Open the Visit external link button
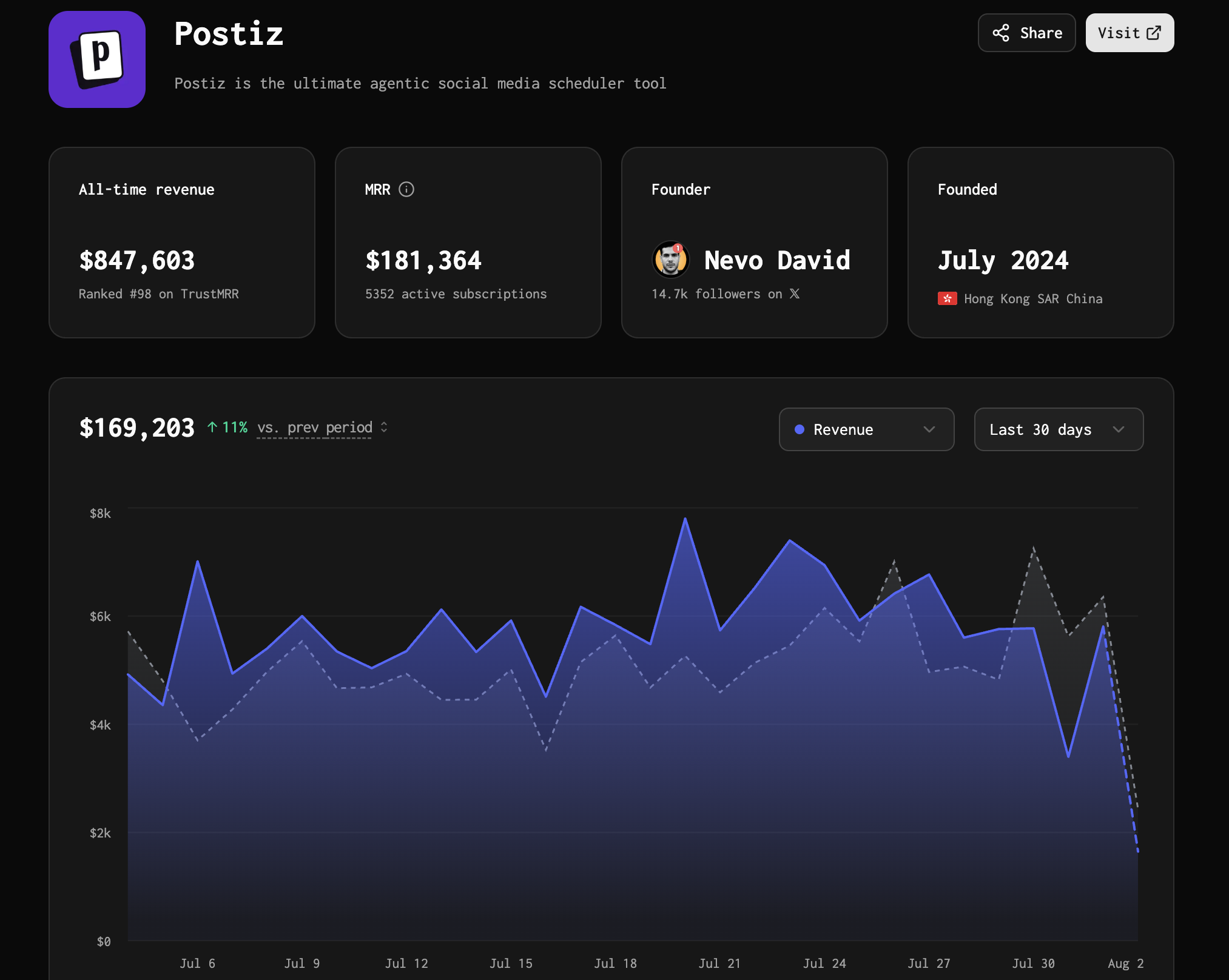The image size is (1229, 980). 1130,33
